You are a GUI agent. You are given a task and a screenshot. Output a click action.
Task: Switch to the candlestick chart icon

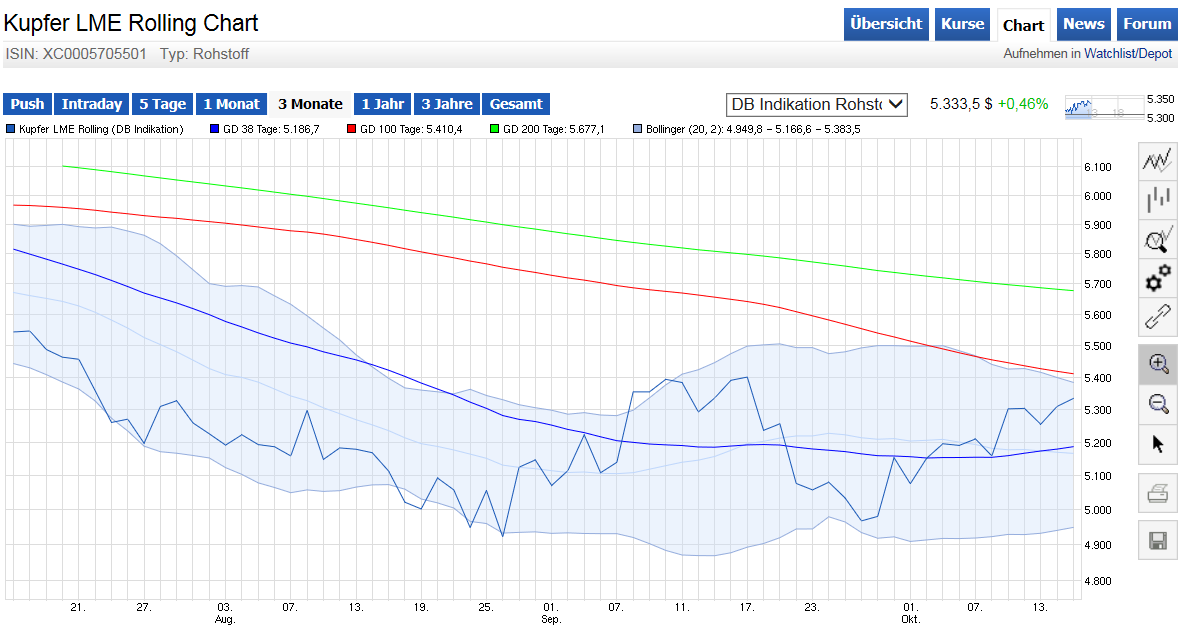click(1157, 199)
